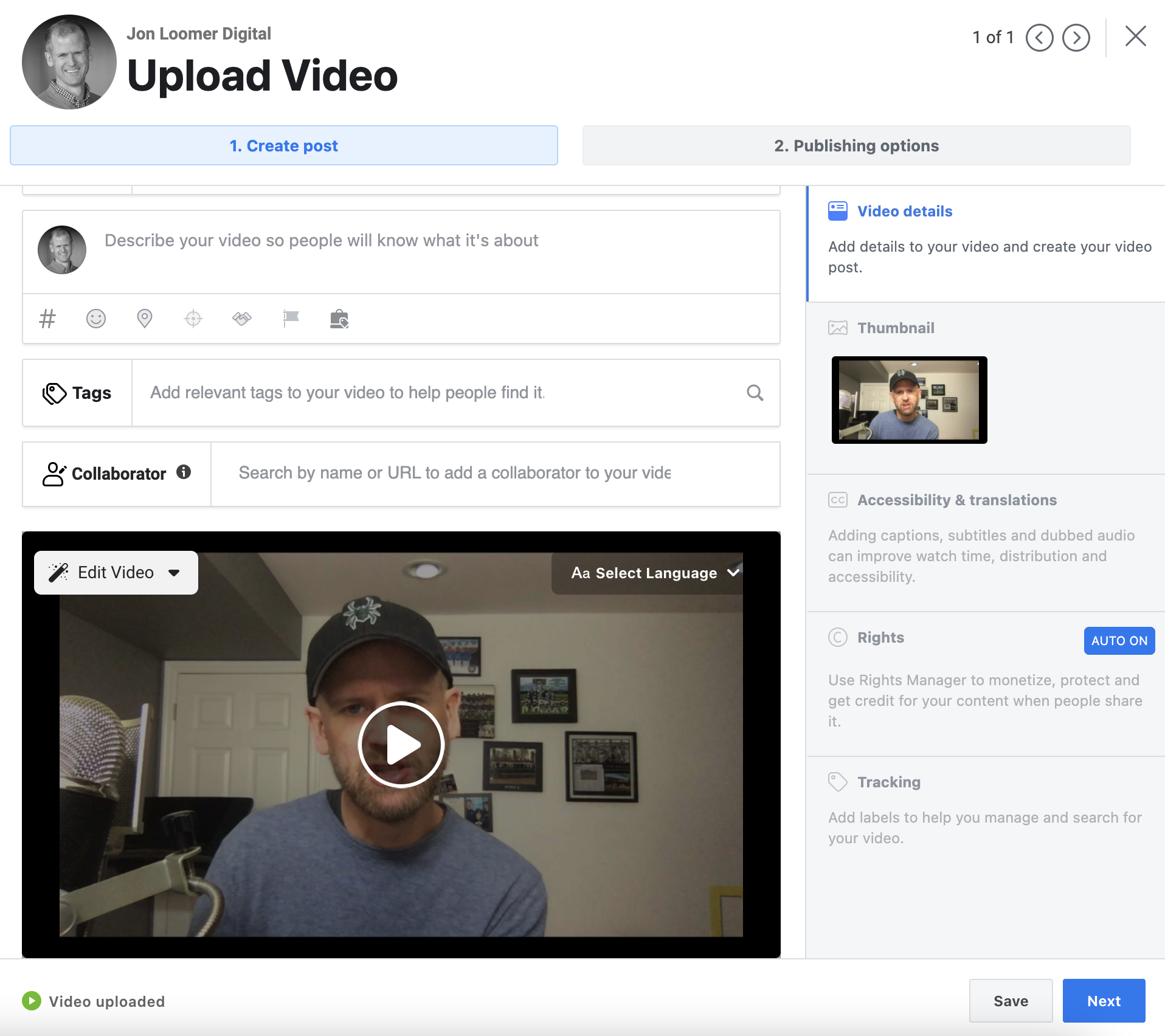Click the CC Accessibility icon
Image resolution: width=1165 pixels, height=1036 pixels.
(838, 500)
